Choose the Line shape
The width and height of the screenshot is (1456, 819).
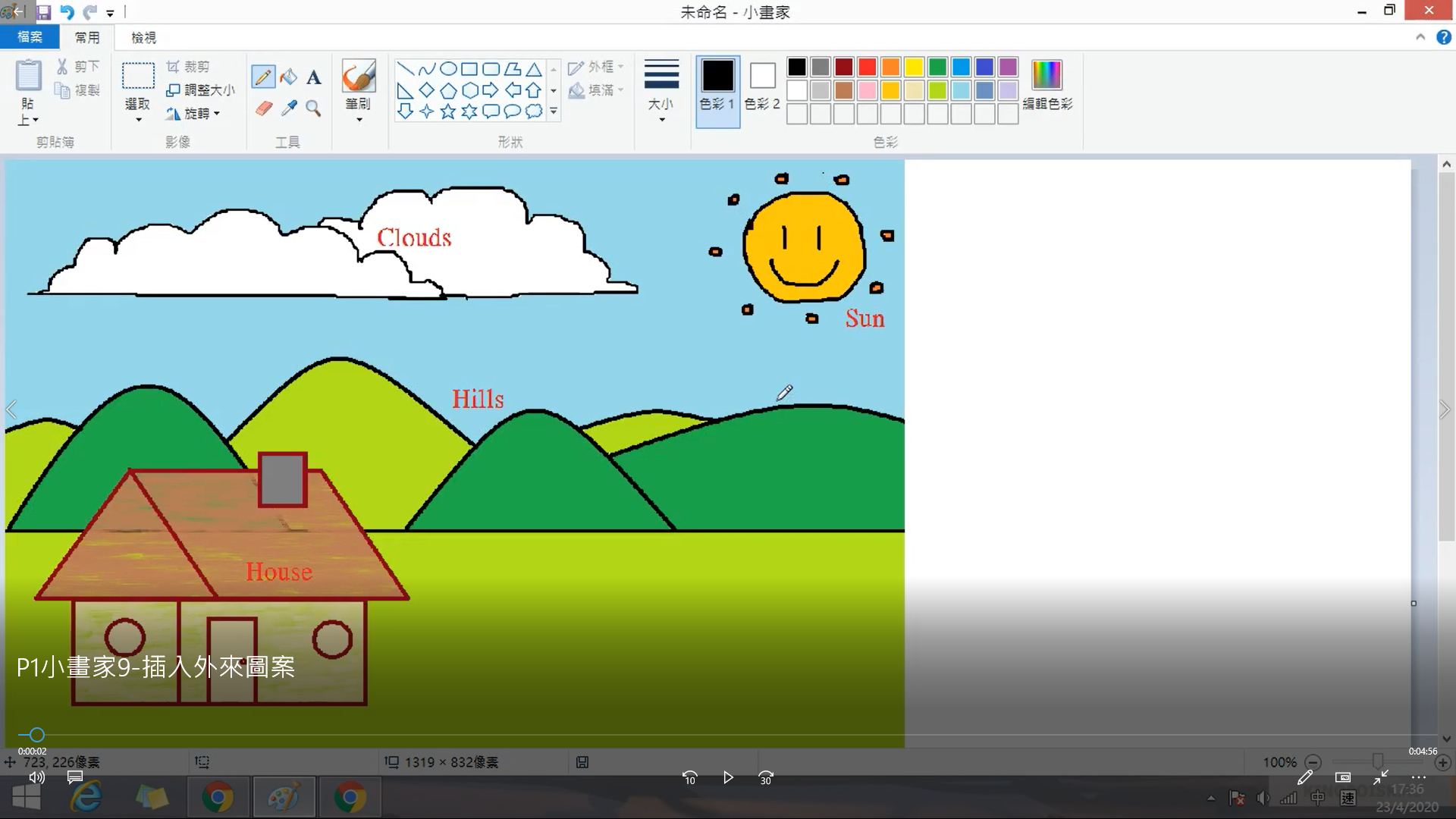coord(406,69)
